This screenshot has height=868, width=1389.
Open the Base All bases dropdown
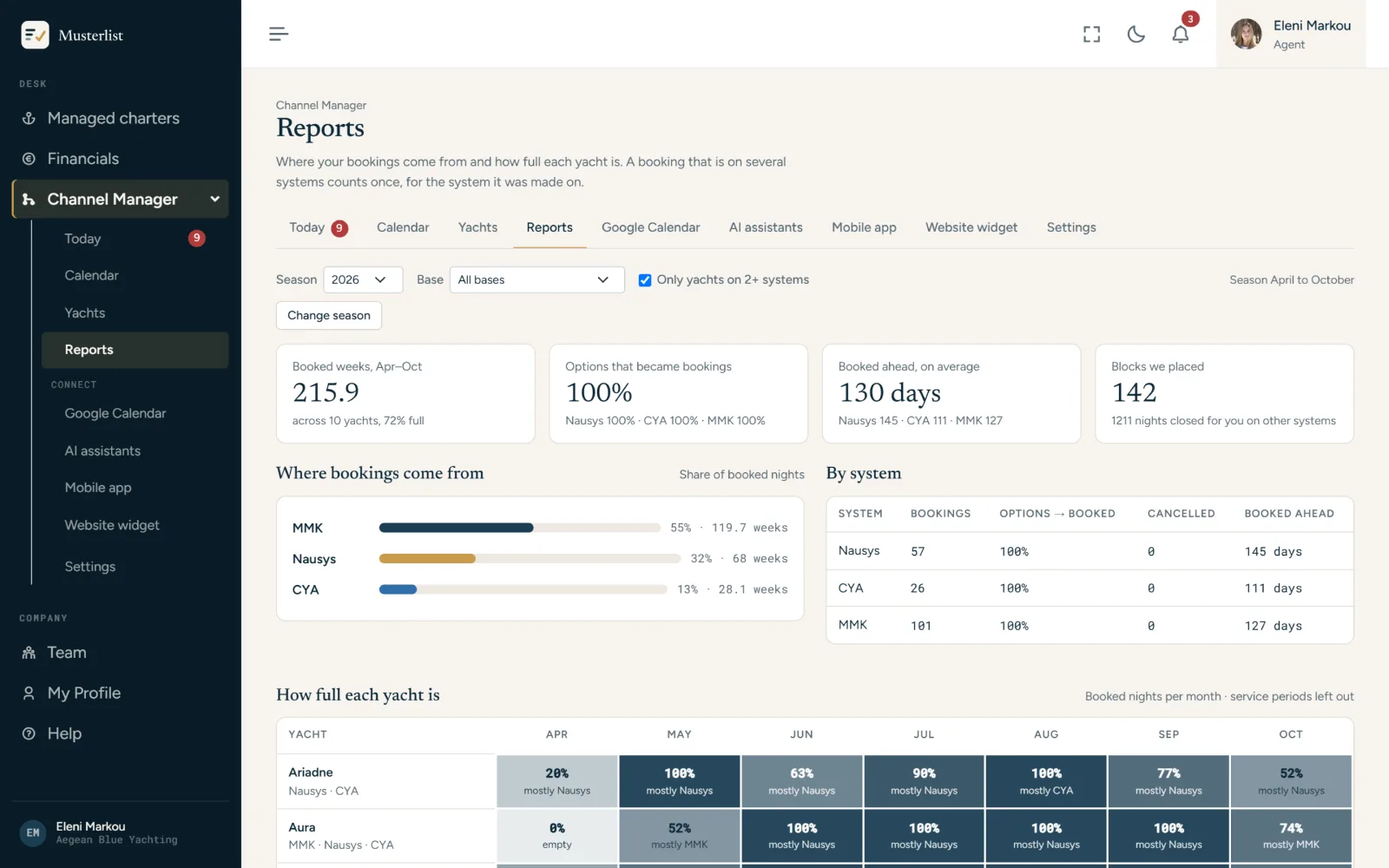click(x=537, y=279)
